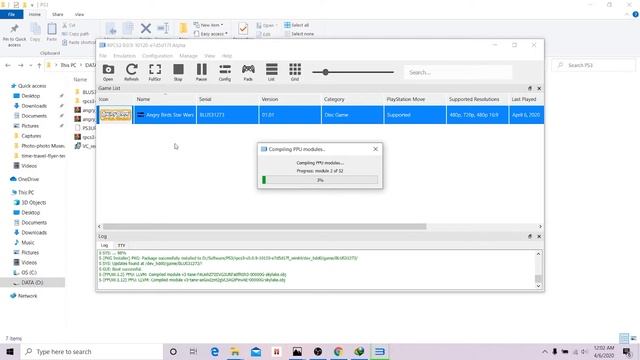Stop emulation using the Stop icon
The height and width of the screenshot is (360, 640).
[178, 72]
